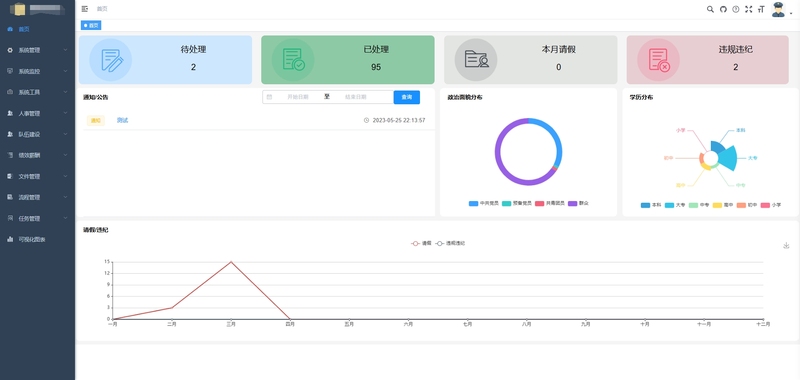Expand the 绩效薪酬 menu chevron
800x380 pixels.
pos(65,155)
